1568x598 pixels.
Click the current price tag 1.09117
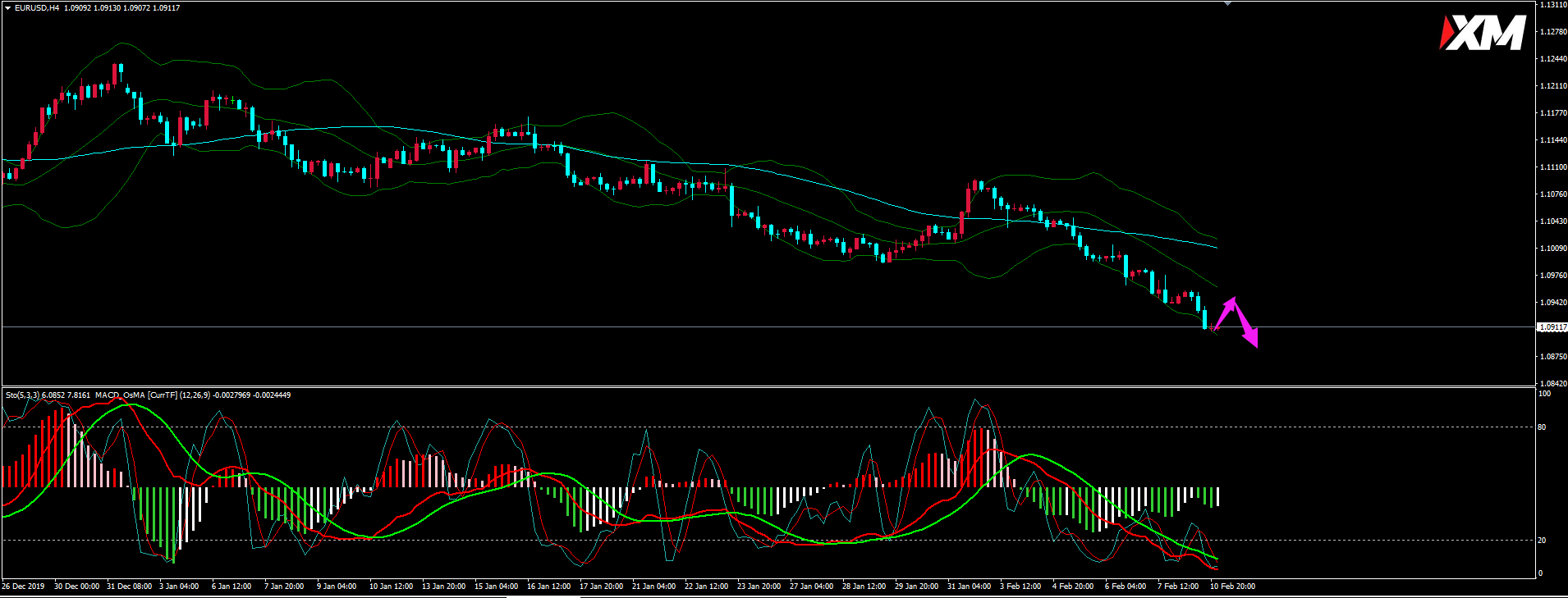tap(1552, 327)
